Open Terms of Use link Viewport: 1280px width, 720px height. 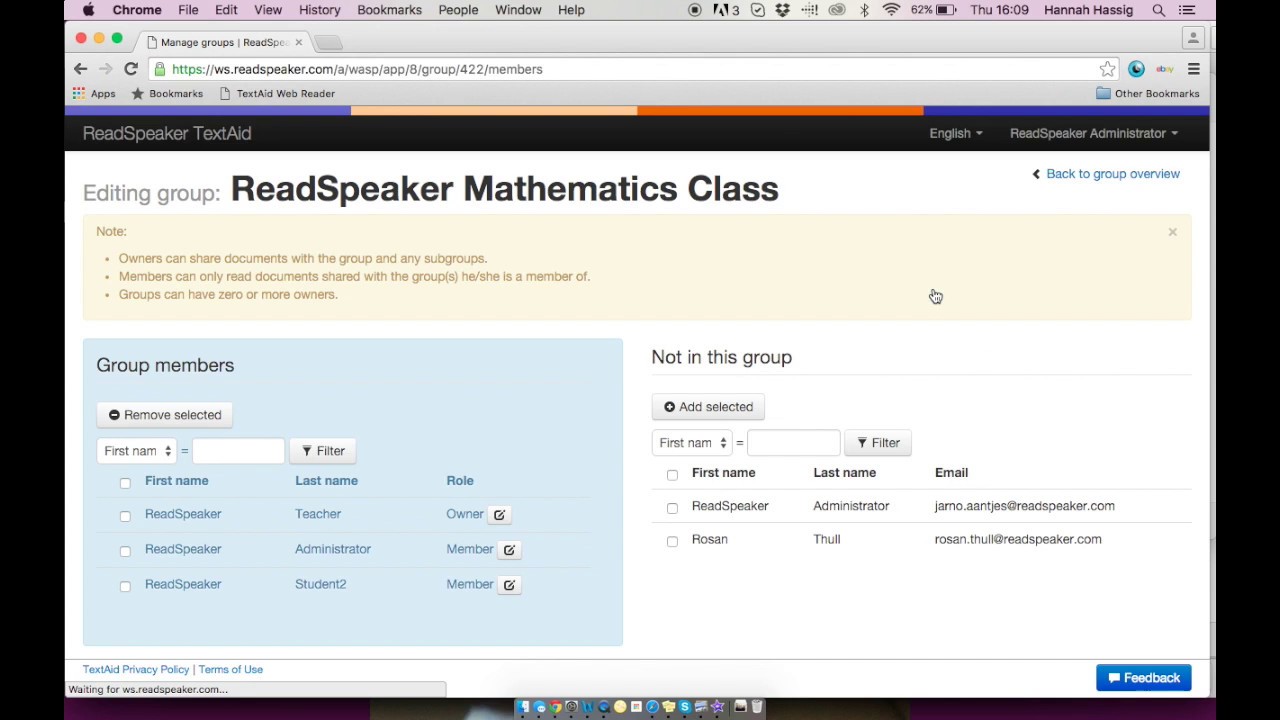[x=230, y=669]
